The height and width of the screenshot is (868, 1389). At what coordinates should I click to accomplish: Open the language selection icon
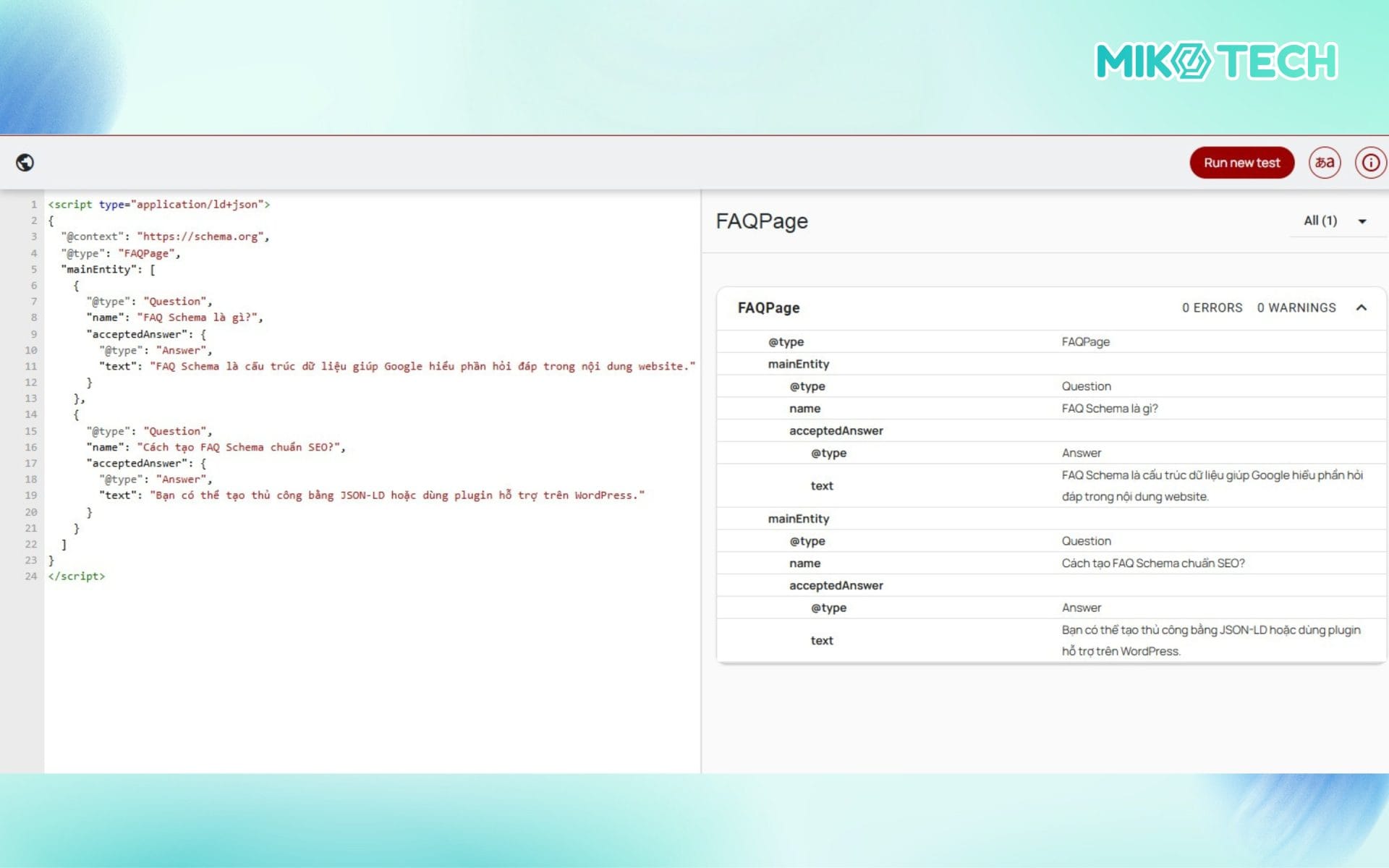pos(1324,163)
